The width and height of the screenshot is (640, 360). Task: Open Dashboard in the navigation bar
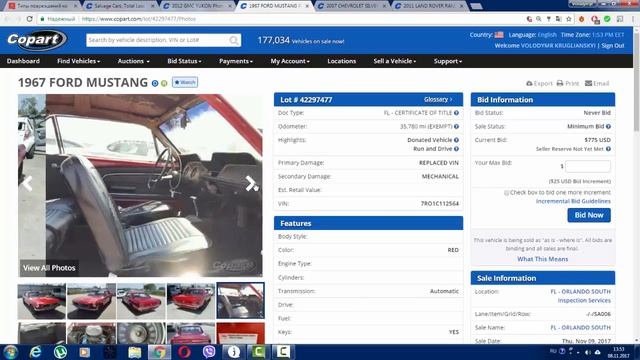[23, 61]
